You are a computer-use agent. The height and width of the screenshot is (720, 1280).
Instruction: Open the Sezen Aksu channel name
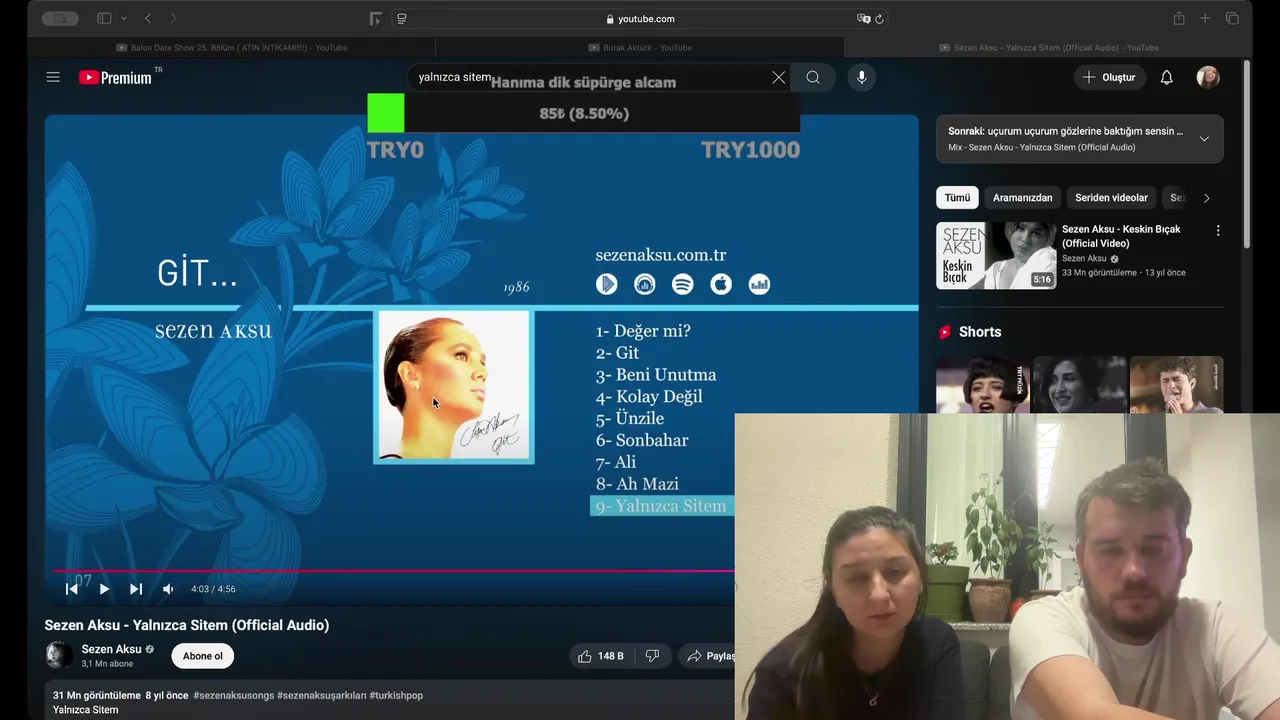pyautogui.click(x=111, y=649)
